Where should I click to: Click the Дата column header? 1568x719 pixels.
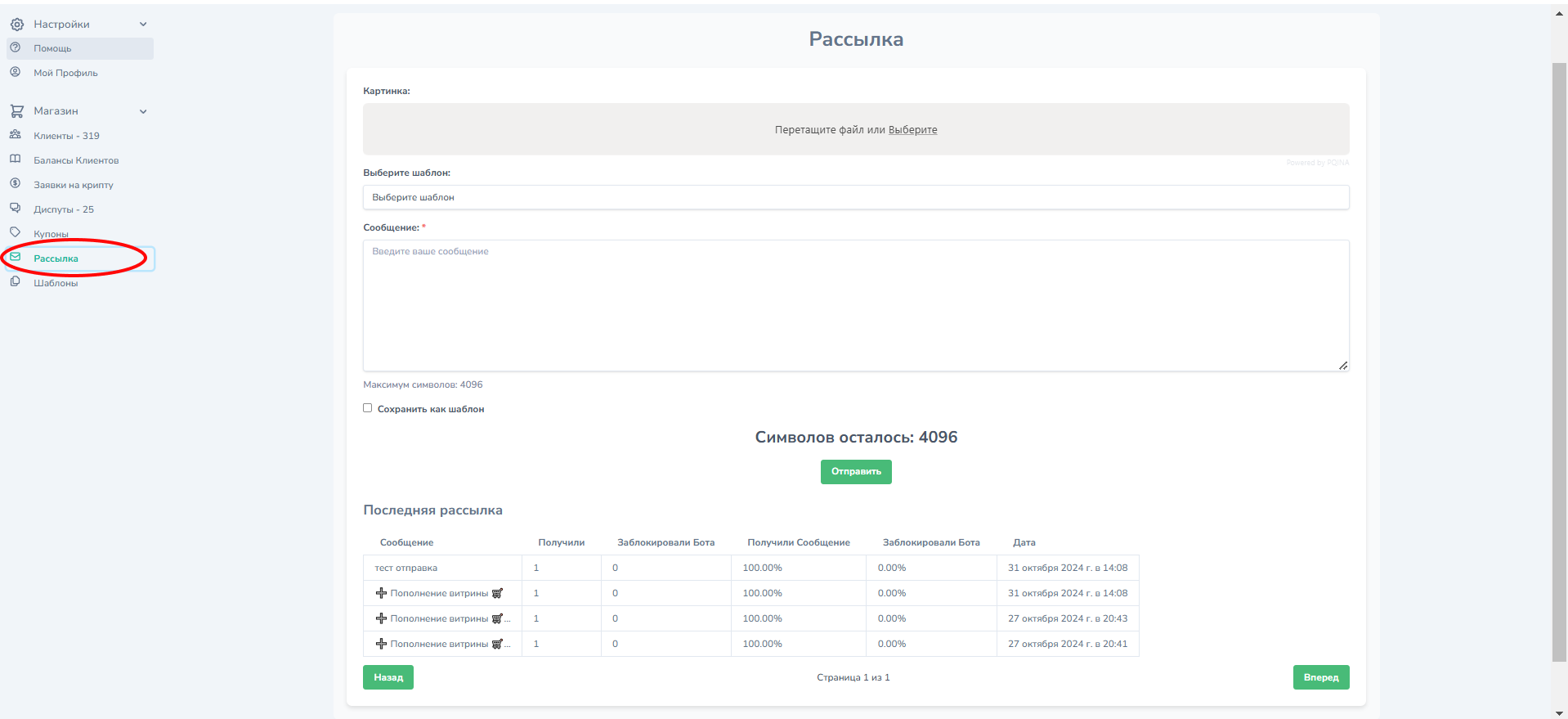point(1024,542)
